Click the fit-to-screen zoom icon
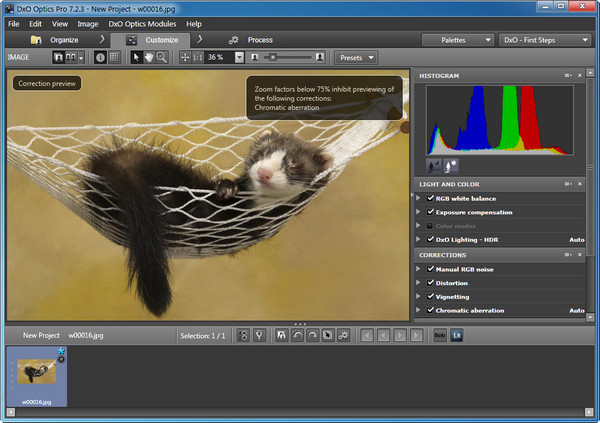Viewport: 600px width, 423px height. coord(185,57)
